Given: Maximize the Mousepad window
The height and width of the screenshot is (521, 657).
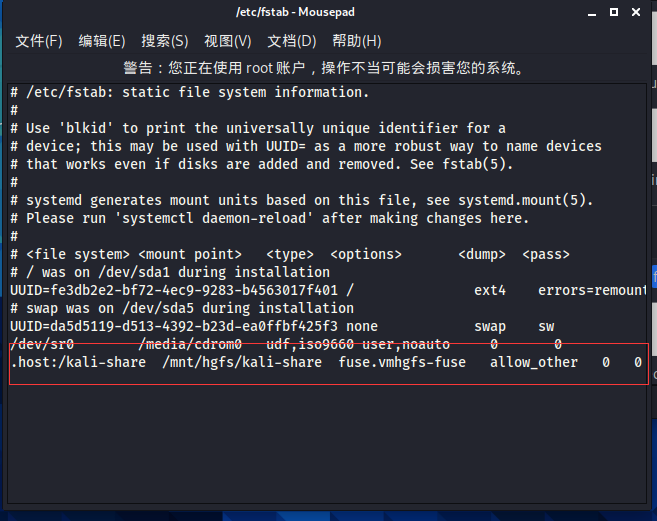Looking at the screenshot, I should click(612, 12).
